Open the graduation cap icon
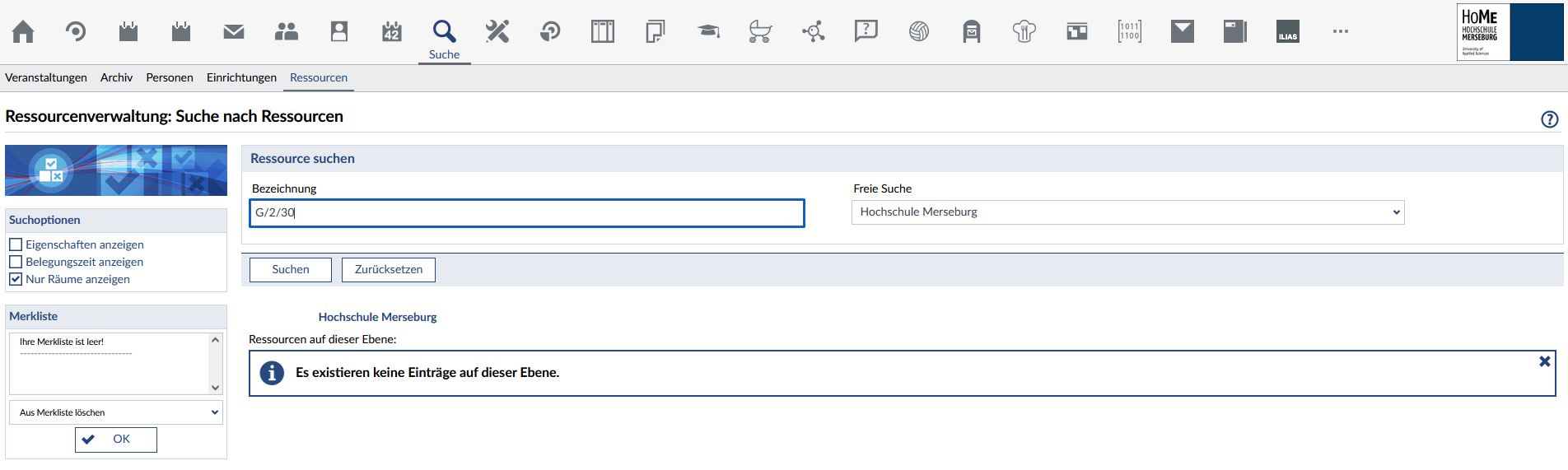The width and height of the screenshot is (1568, 470). point(708,32)
